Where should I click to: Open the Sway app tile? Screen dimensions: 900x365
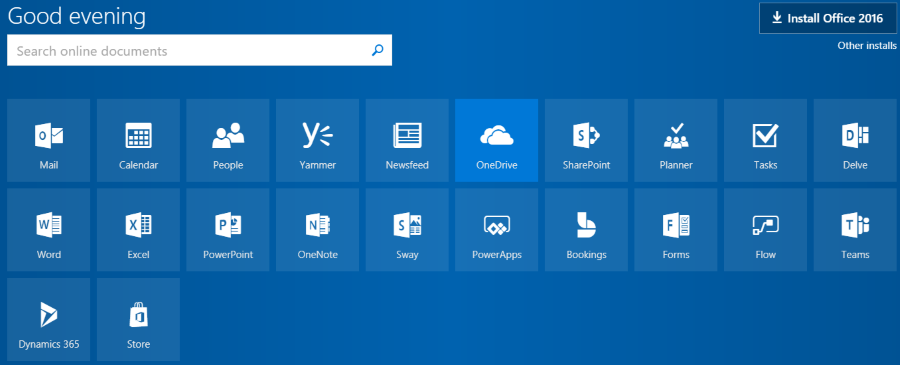tap(407, 230)
